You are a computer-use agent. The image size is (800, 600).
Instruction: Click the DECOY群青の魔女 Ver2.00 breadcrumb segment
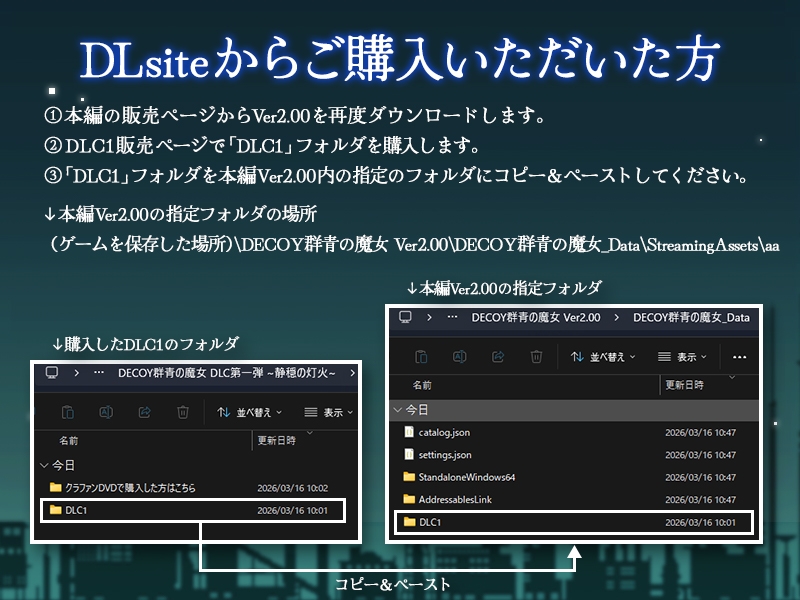[x=535, y=317]
